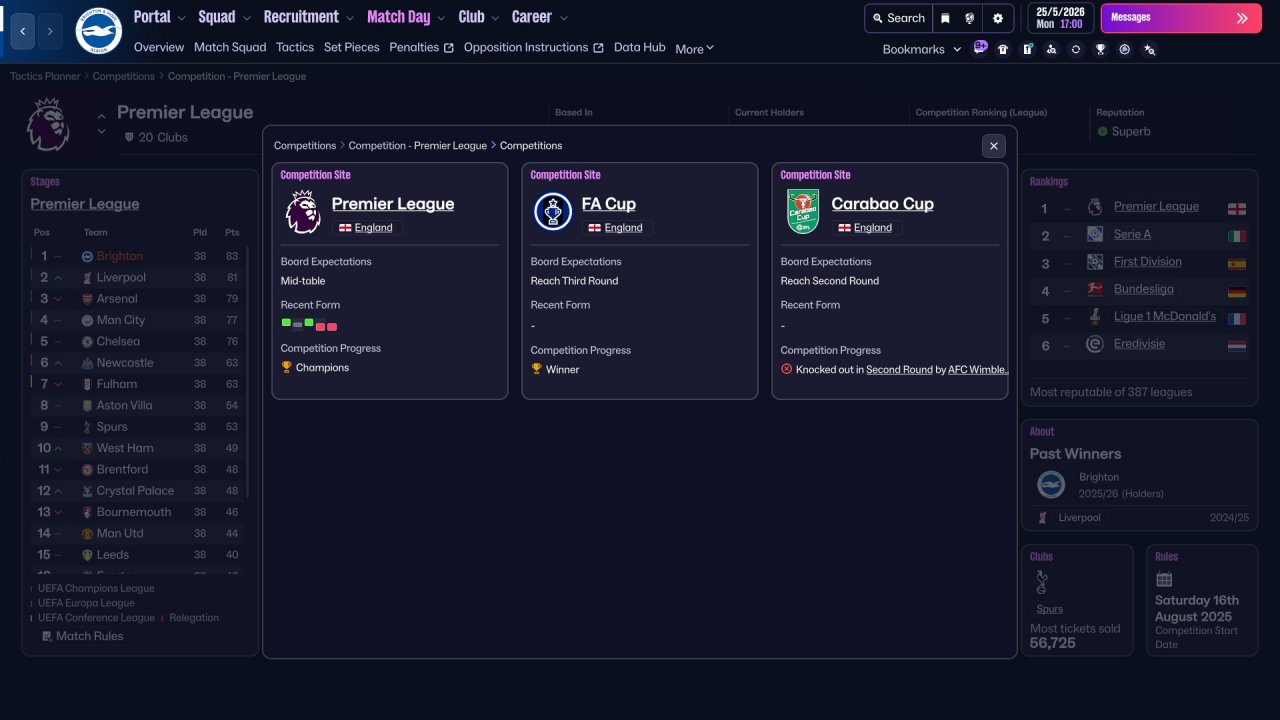
Task: Click the Spurs crest in the Clubs panel
Action: click(1041, 582)
